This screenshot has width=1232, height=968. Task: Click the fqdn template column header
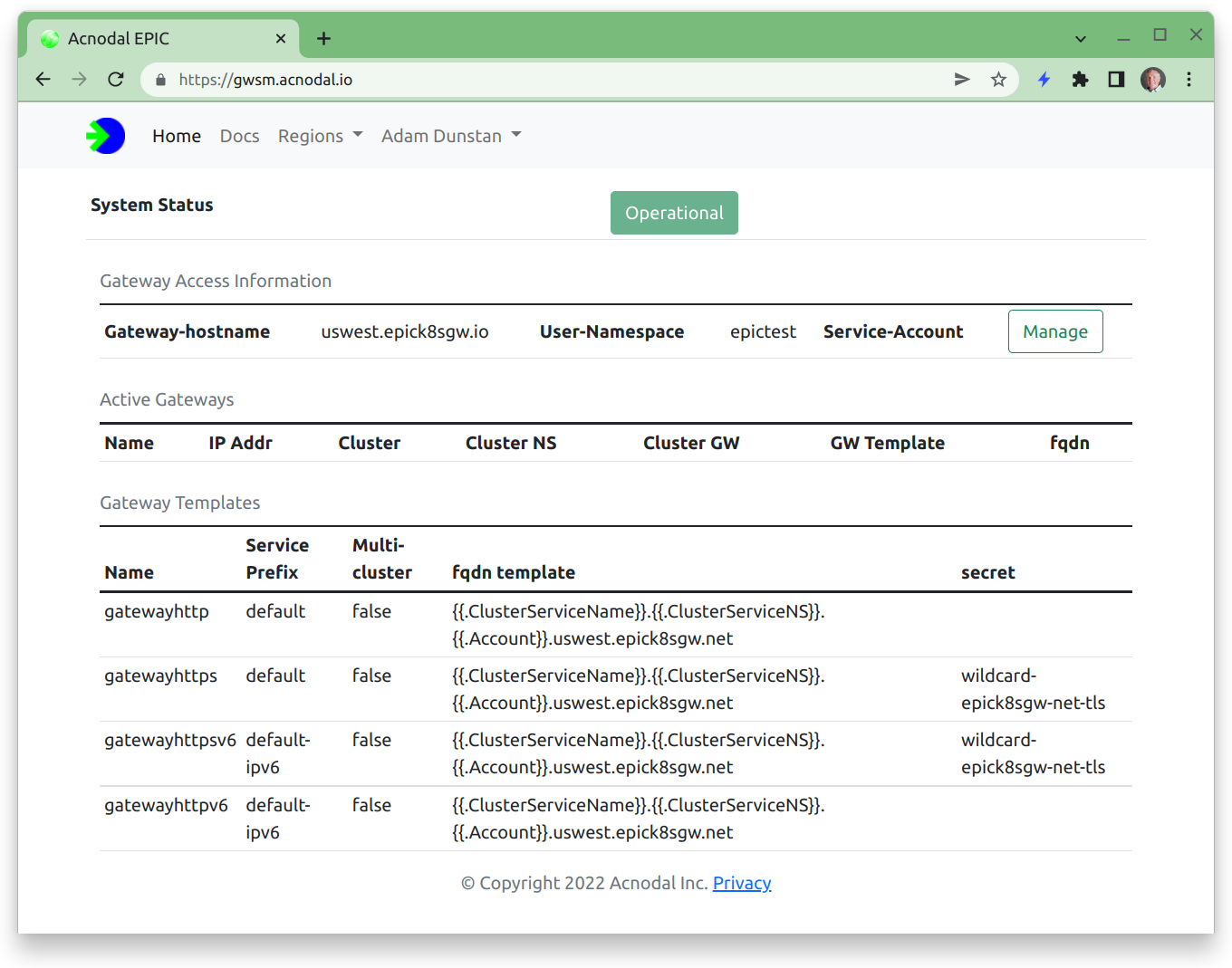coord(514,572)
